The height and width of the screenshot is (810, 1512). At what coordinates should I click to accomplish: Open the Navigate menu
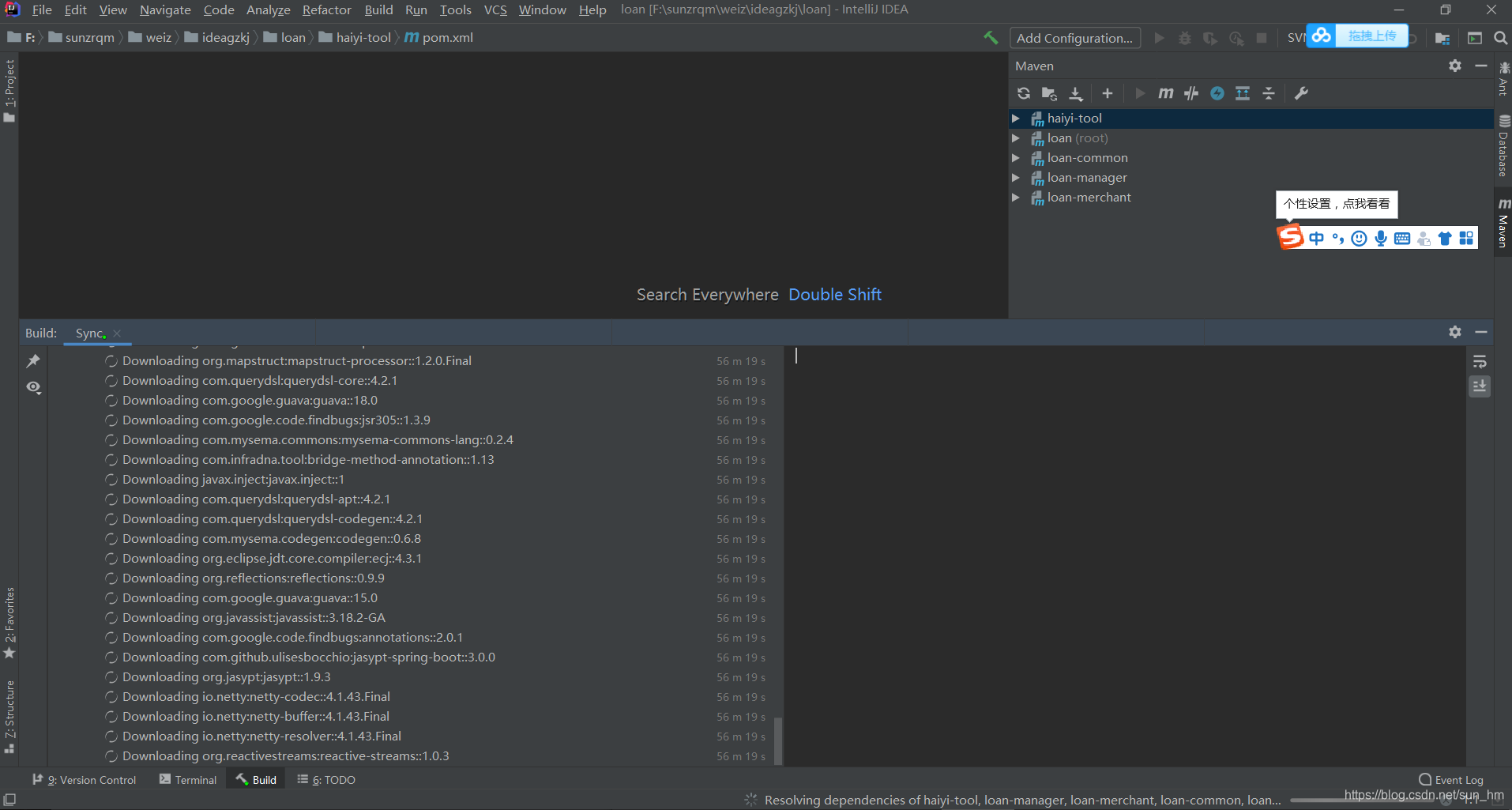tap(165, 9)
